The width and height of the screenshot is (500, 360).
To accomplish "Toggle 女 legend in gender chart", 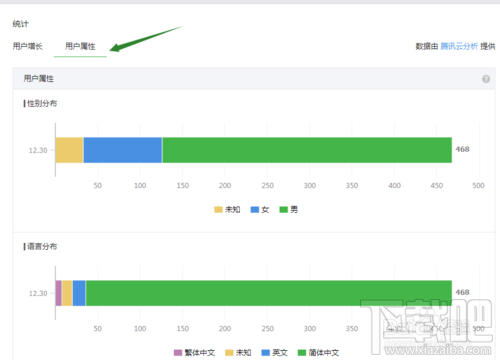I will [260, 209].
